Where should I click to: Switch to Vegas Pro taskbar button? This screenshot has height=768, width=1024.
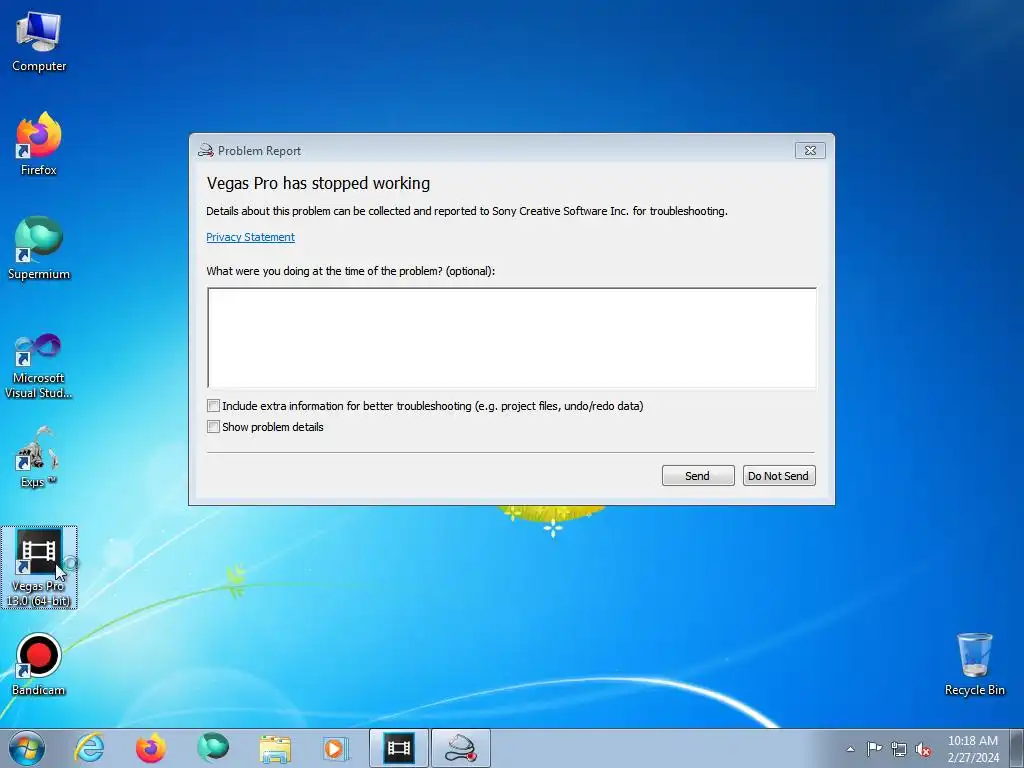(399, 748)
